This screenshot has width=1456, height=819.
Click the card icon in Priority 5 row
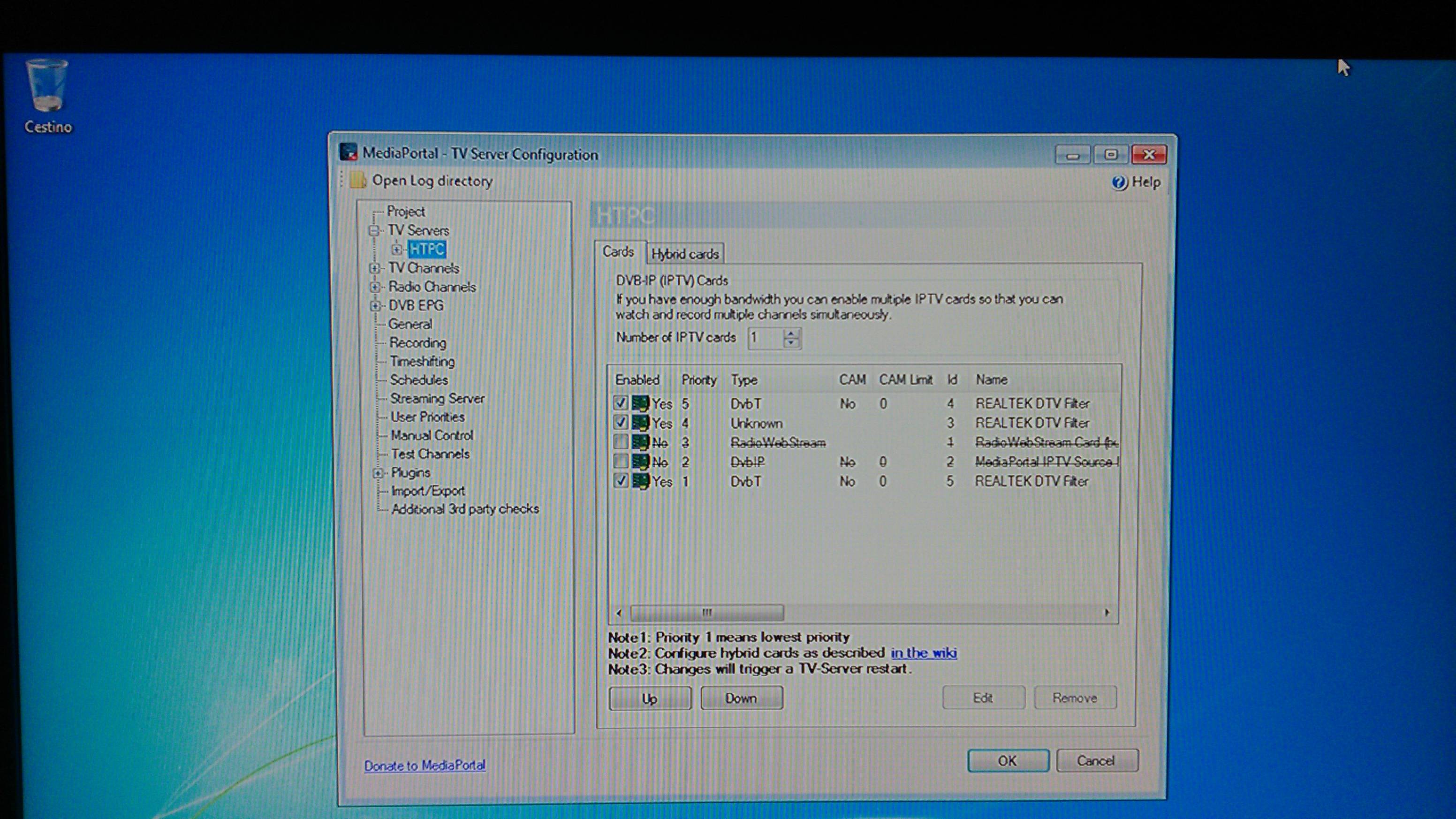tap(640, 403)
